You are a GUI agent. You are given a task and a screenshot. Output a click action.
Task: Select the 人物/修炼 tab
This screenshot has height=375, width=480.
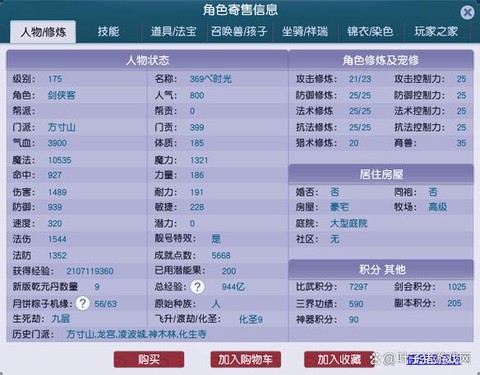(43, 32)
